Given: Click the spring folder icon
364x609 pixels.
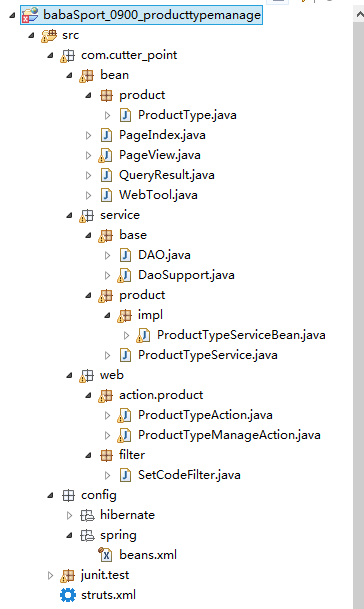Looking at the screenshot, I should (x=87, y=535).
